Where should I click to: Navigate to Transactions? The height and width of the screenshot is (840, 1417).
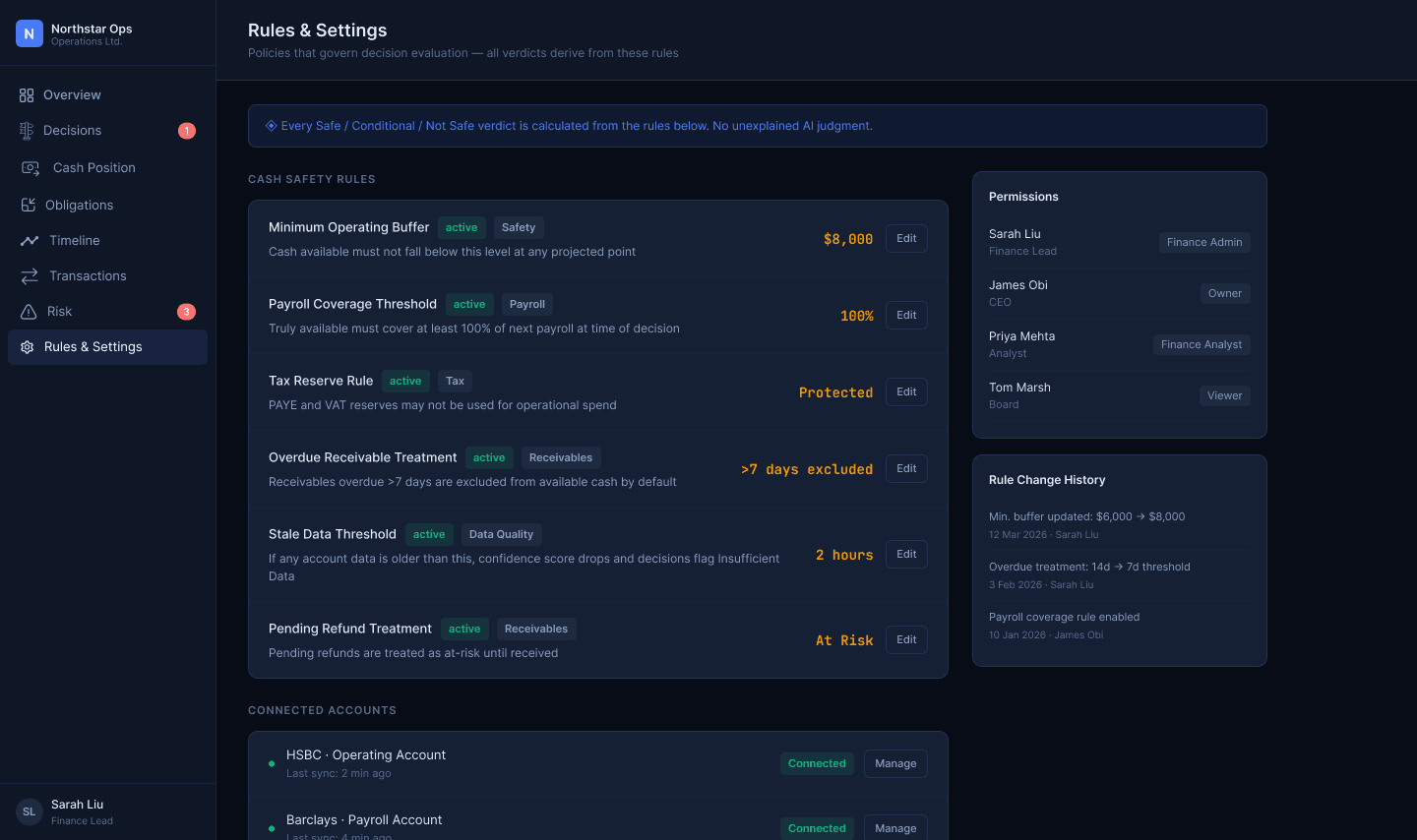(107, 276)
